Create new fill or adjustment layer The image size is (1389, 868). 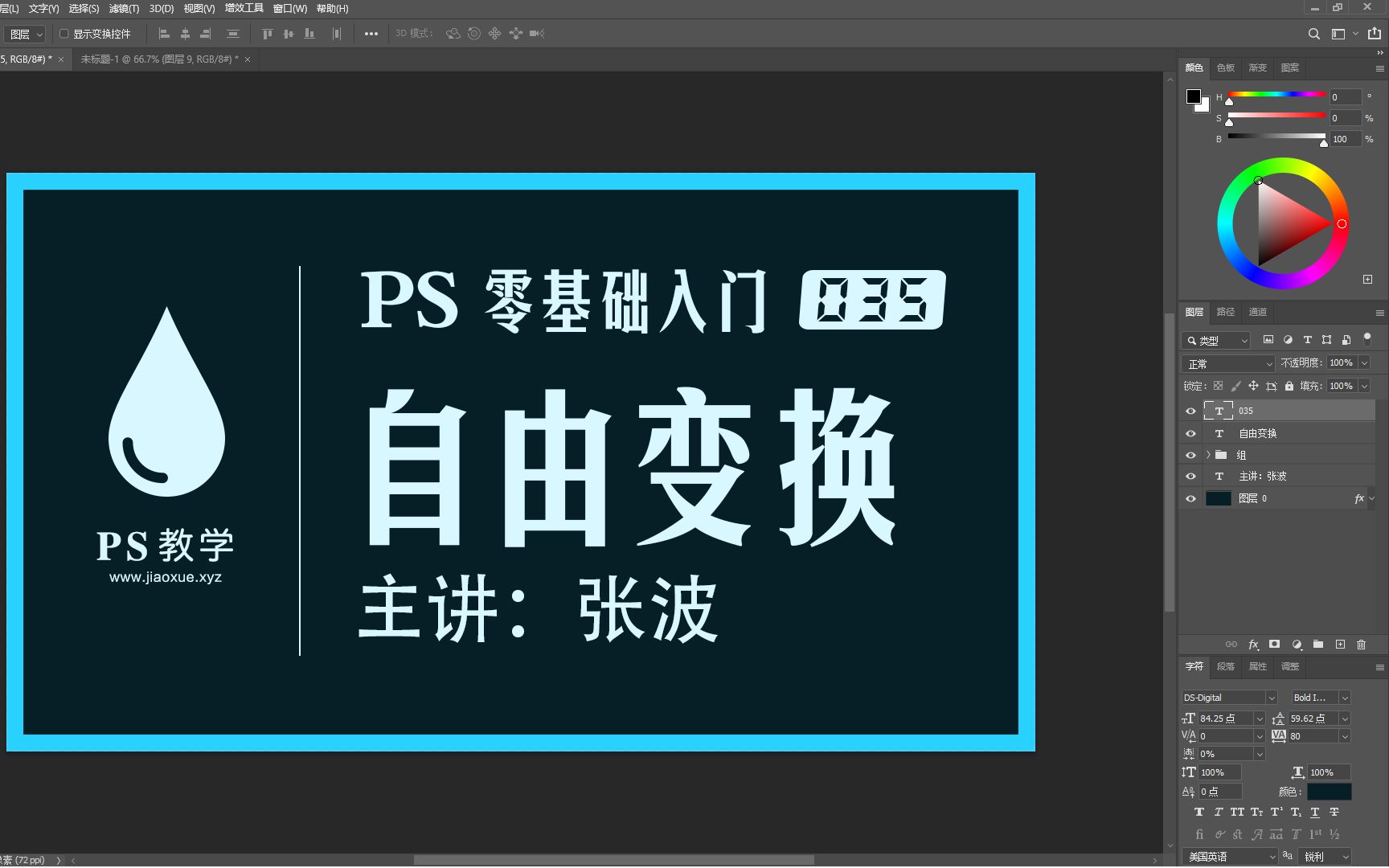pos(1297,645)
